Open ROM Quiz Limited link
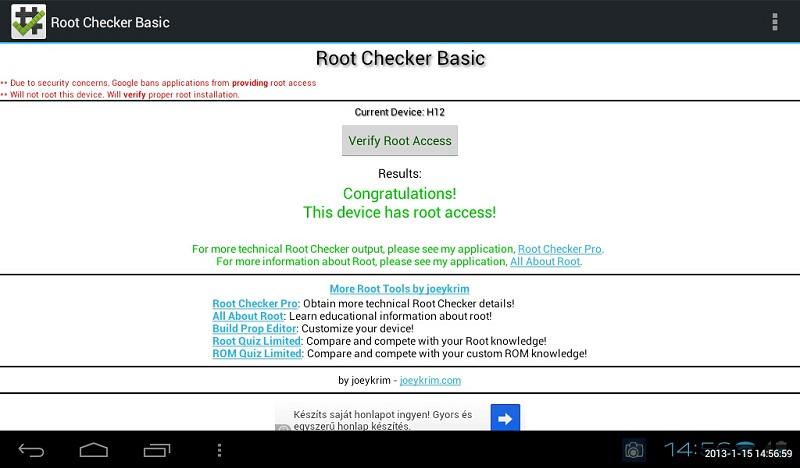The width and height of the screenshot is (800, 468). click(258, 353)
